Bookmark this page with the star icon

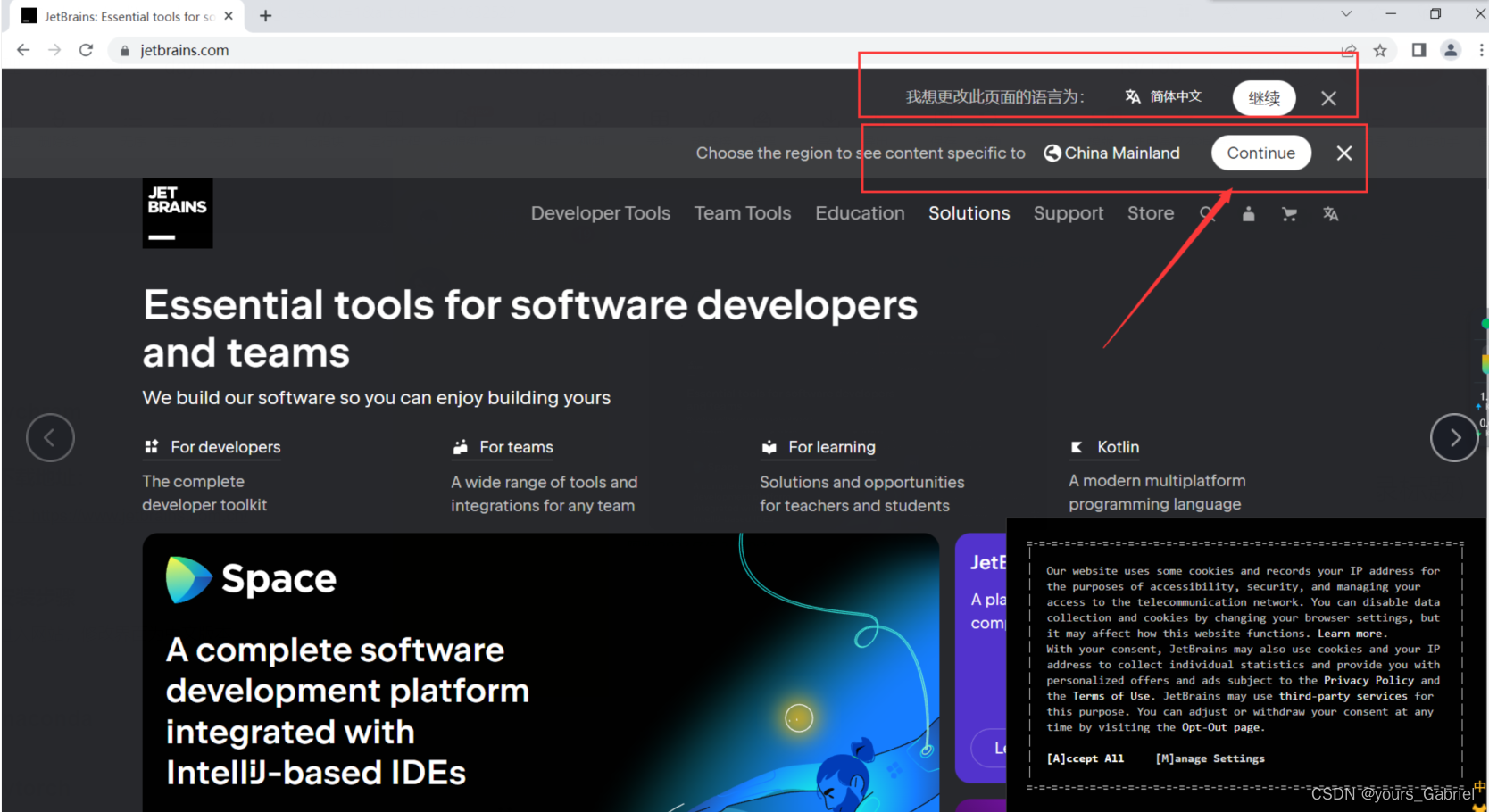pos(1380,50)
